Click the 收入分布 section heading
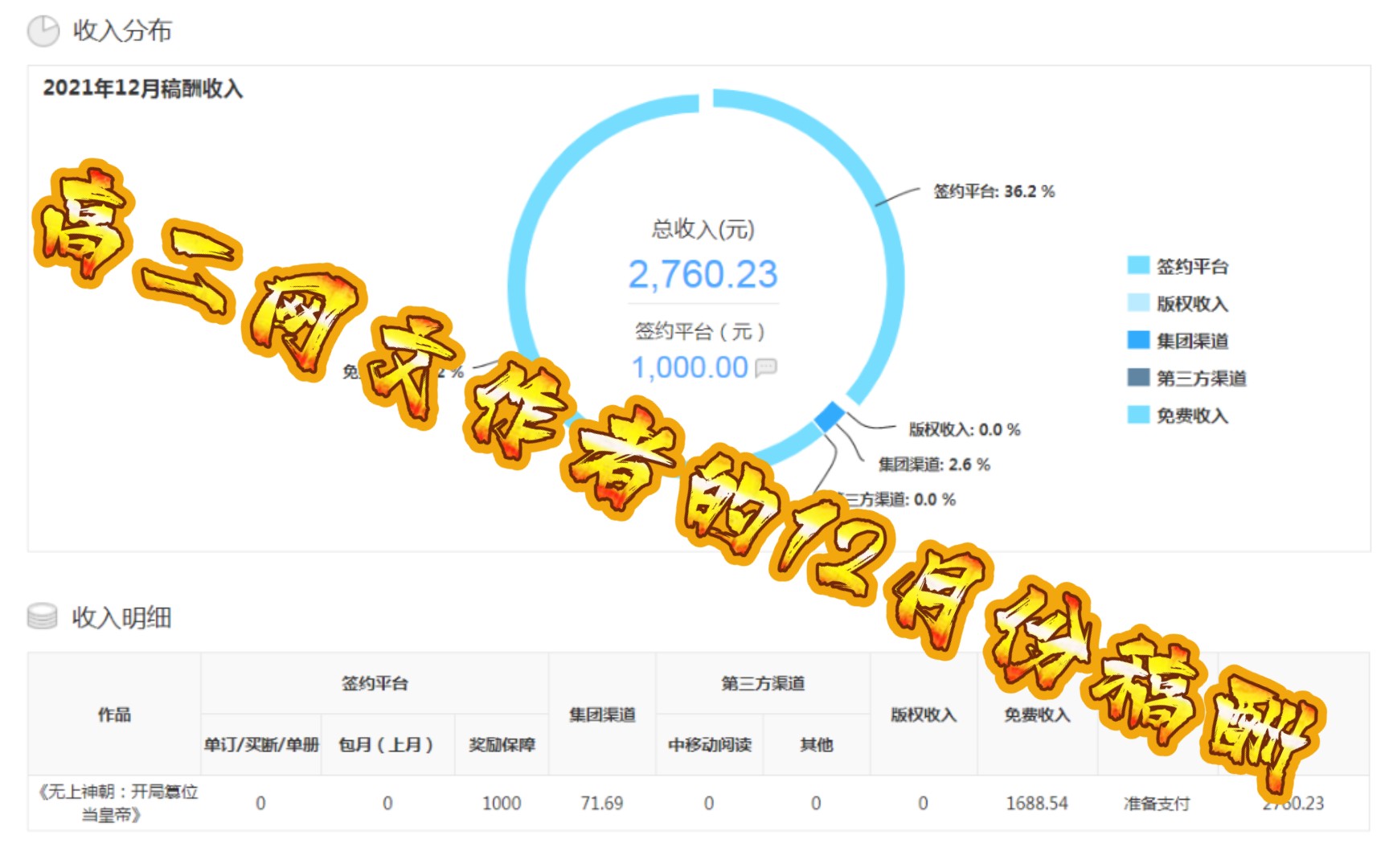 point(122,31)
